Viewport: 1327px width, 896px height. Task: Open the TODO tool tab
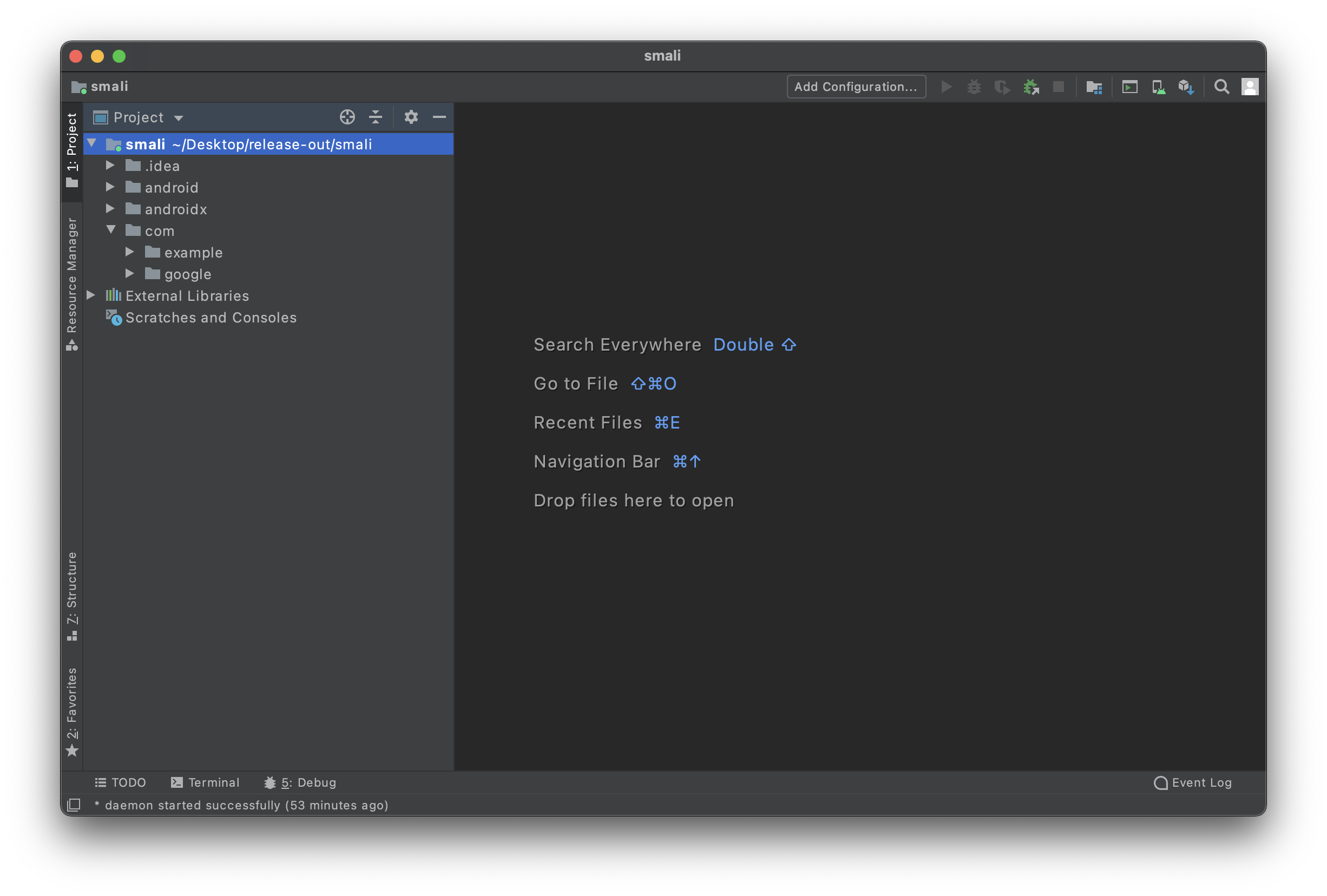tap(121, 782)
